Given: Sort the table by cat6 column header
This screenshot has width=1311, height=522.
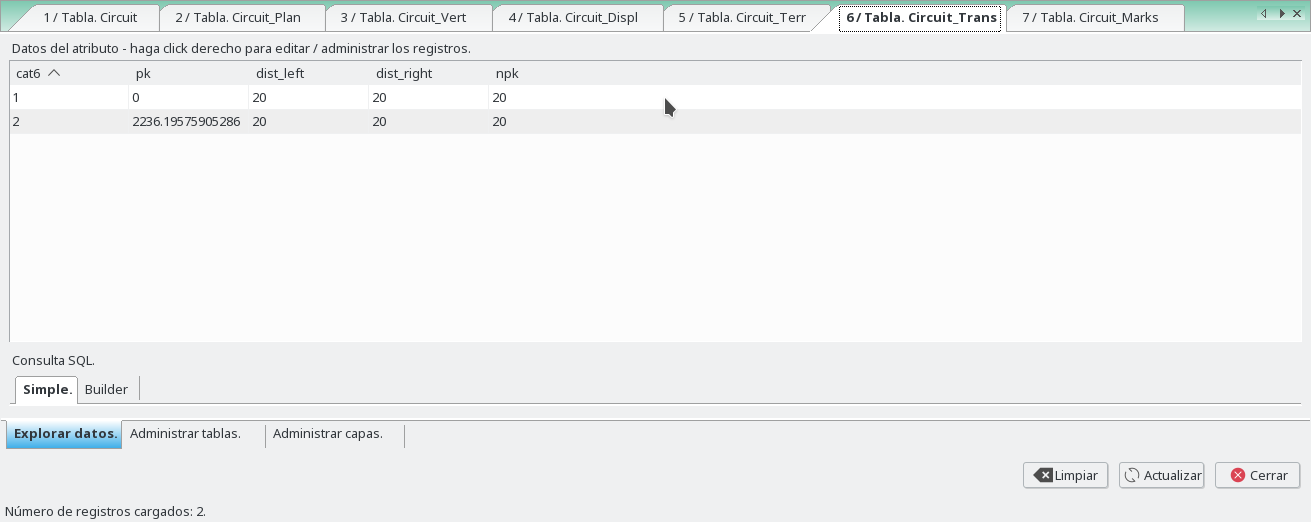Looking at the screenshot, I should point(38,73).
